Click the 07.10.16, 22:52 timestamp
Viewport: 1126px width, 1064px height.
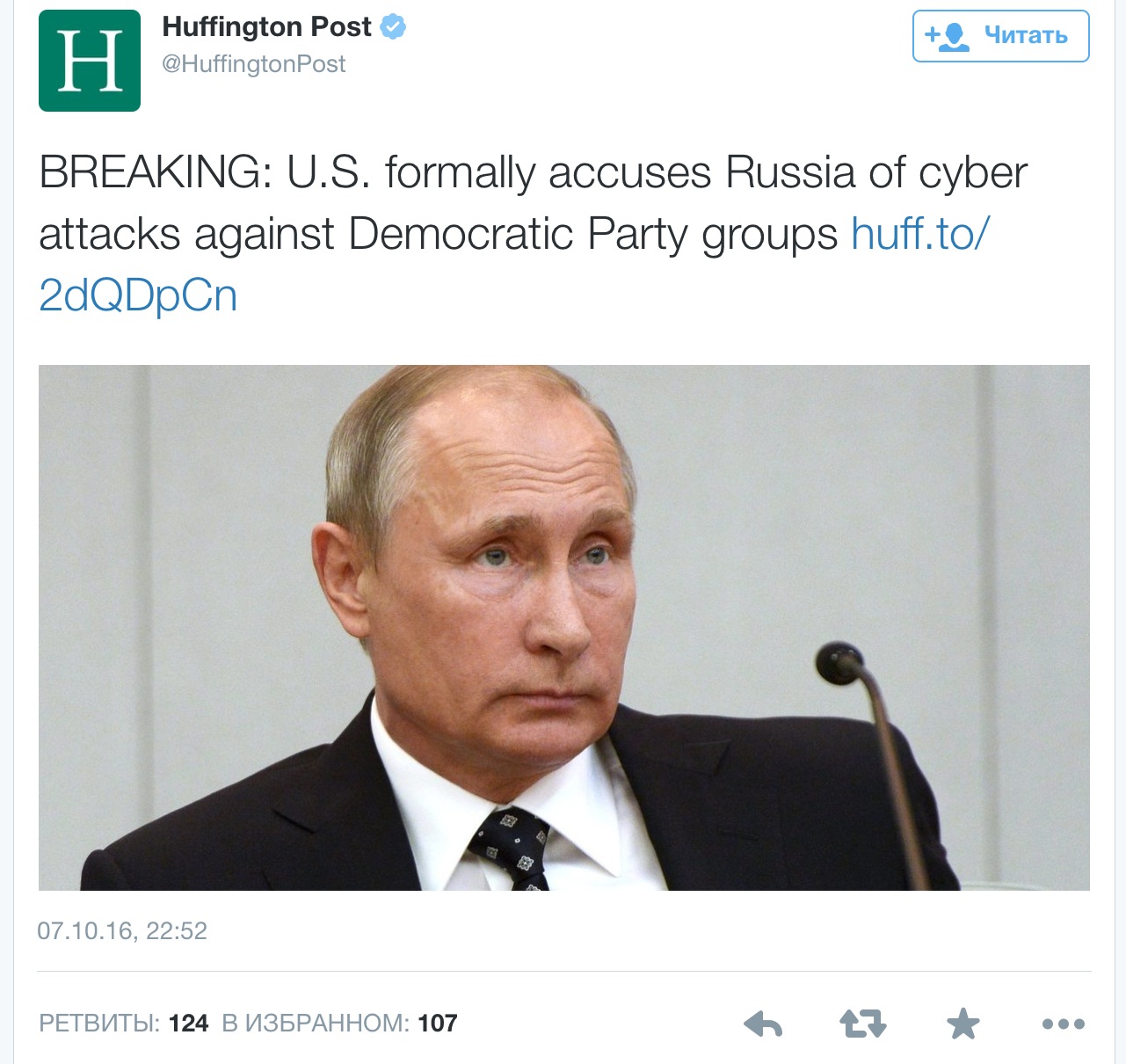[122, 931]
